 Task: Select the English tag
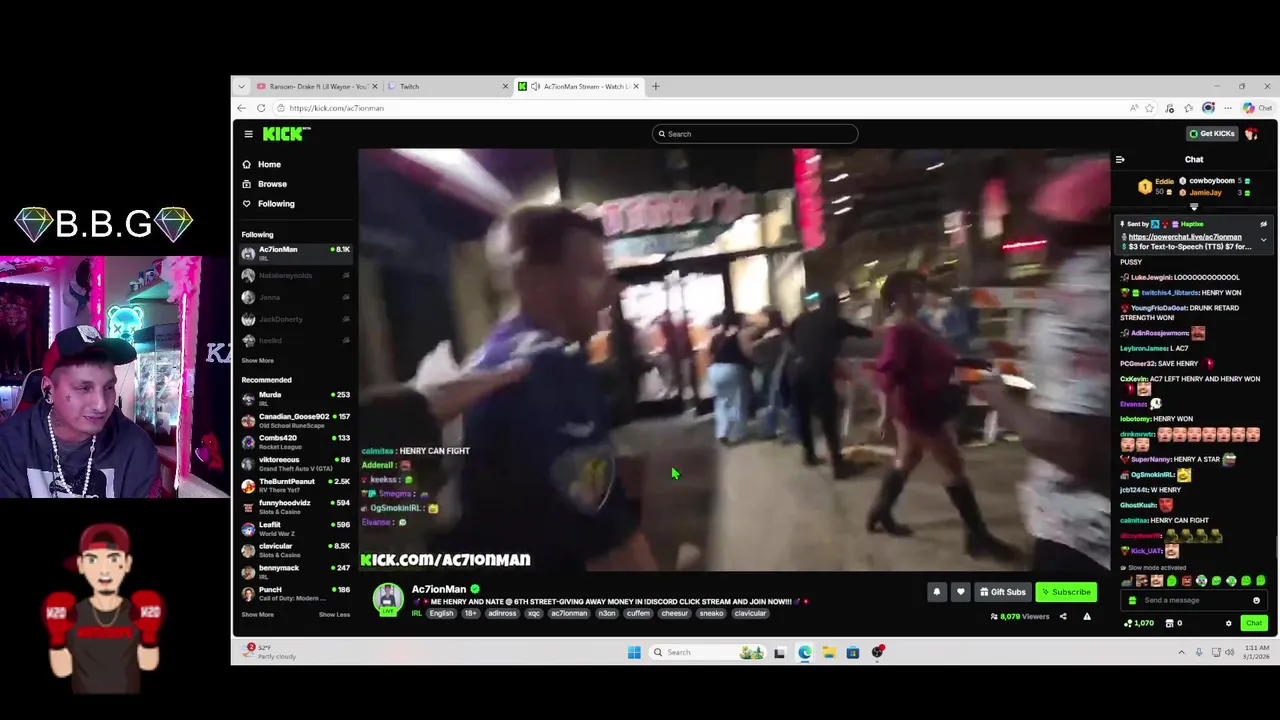(441, 613)
